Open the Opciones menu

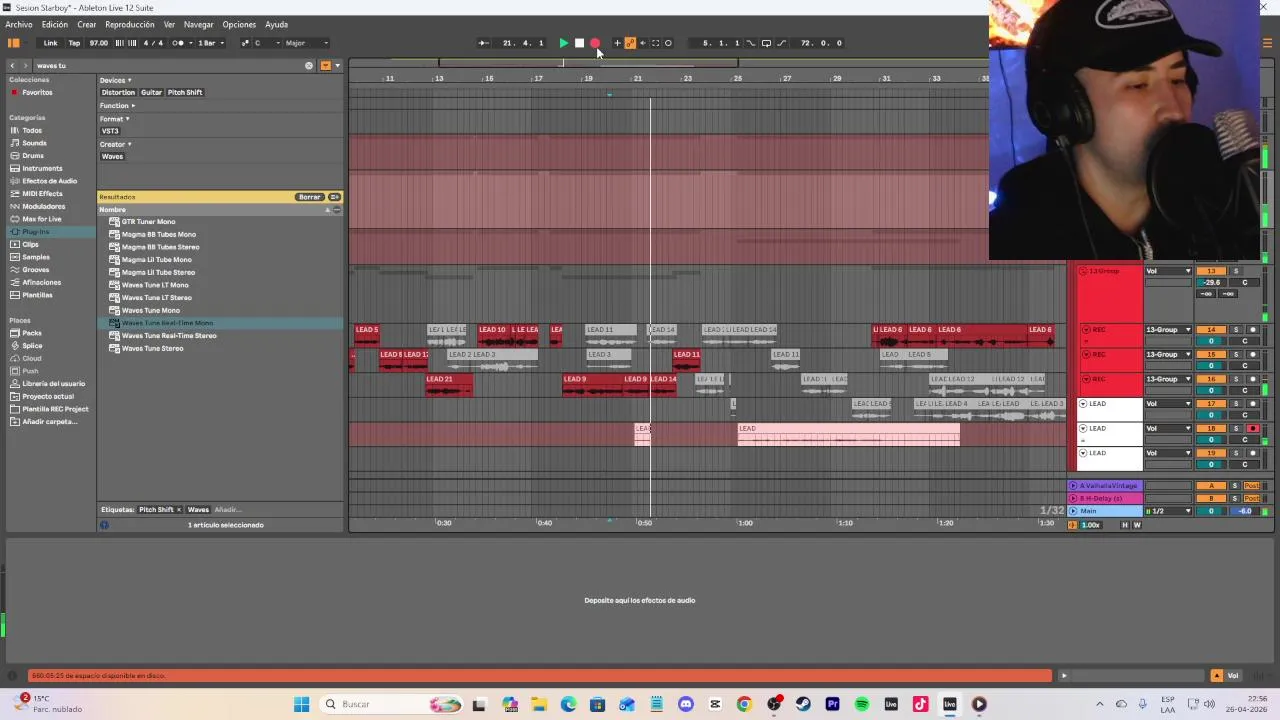point(239,24)
